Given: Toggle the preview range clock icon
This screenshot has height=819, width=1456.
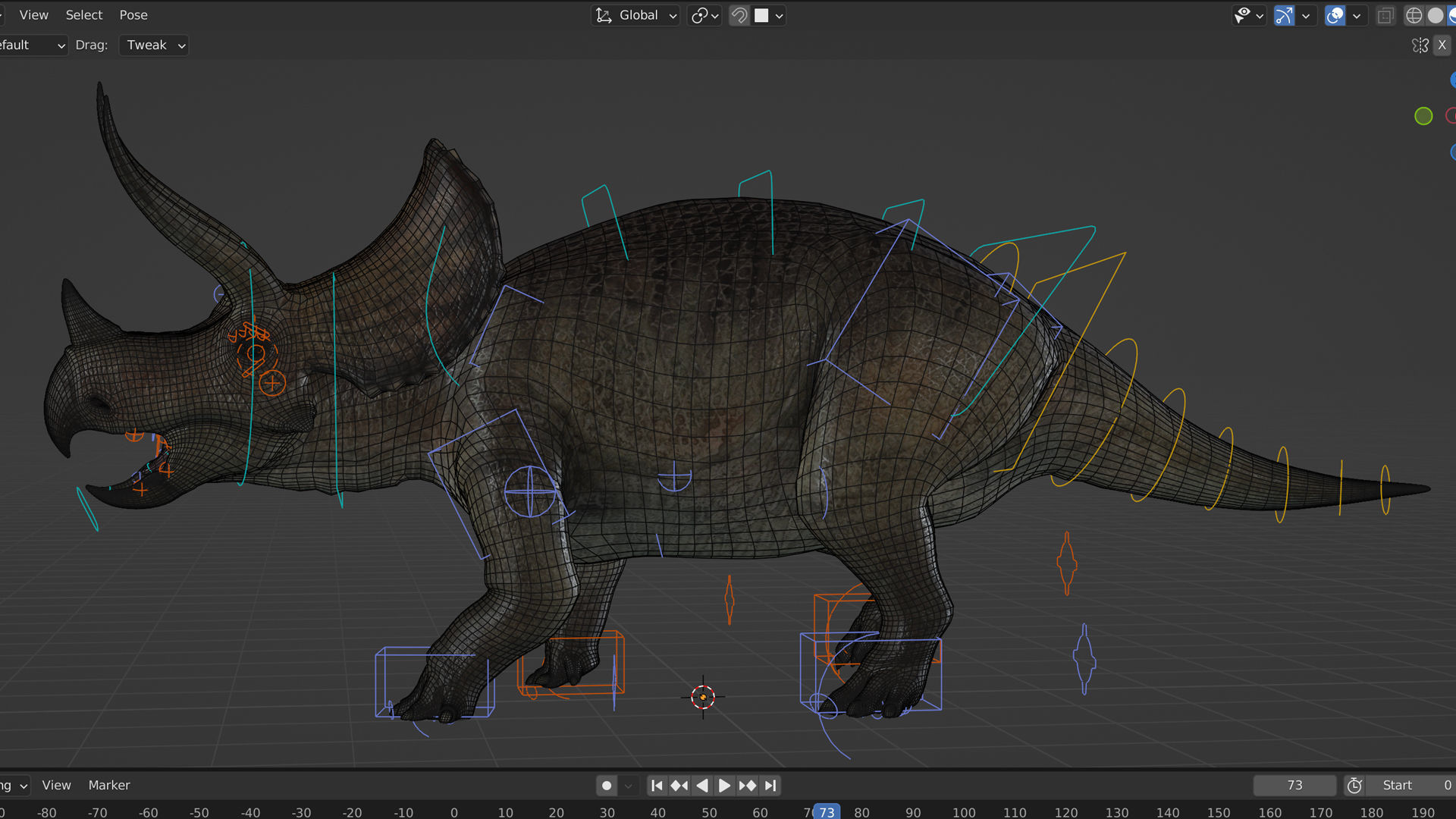Looking at the screenshot, I should coord(1354,786).
